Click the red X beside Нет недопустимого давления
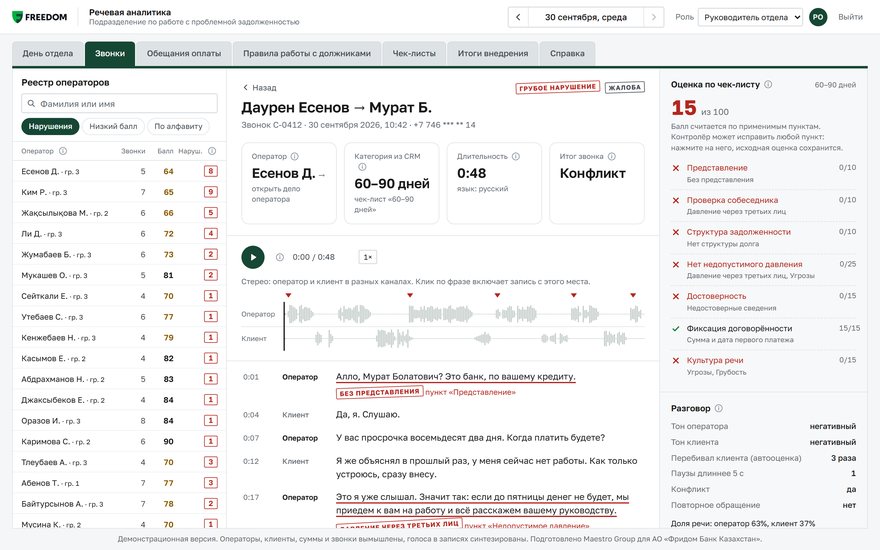 pyautogui.click(x=676, y=264)
